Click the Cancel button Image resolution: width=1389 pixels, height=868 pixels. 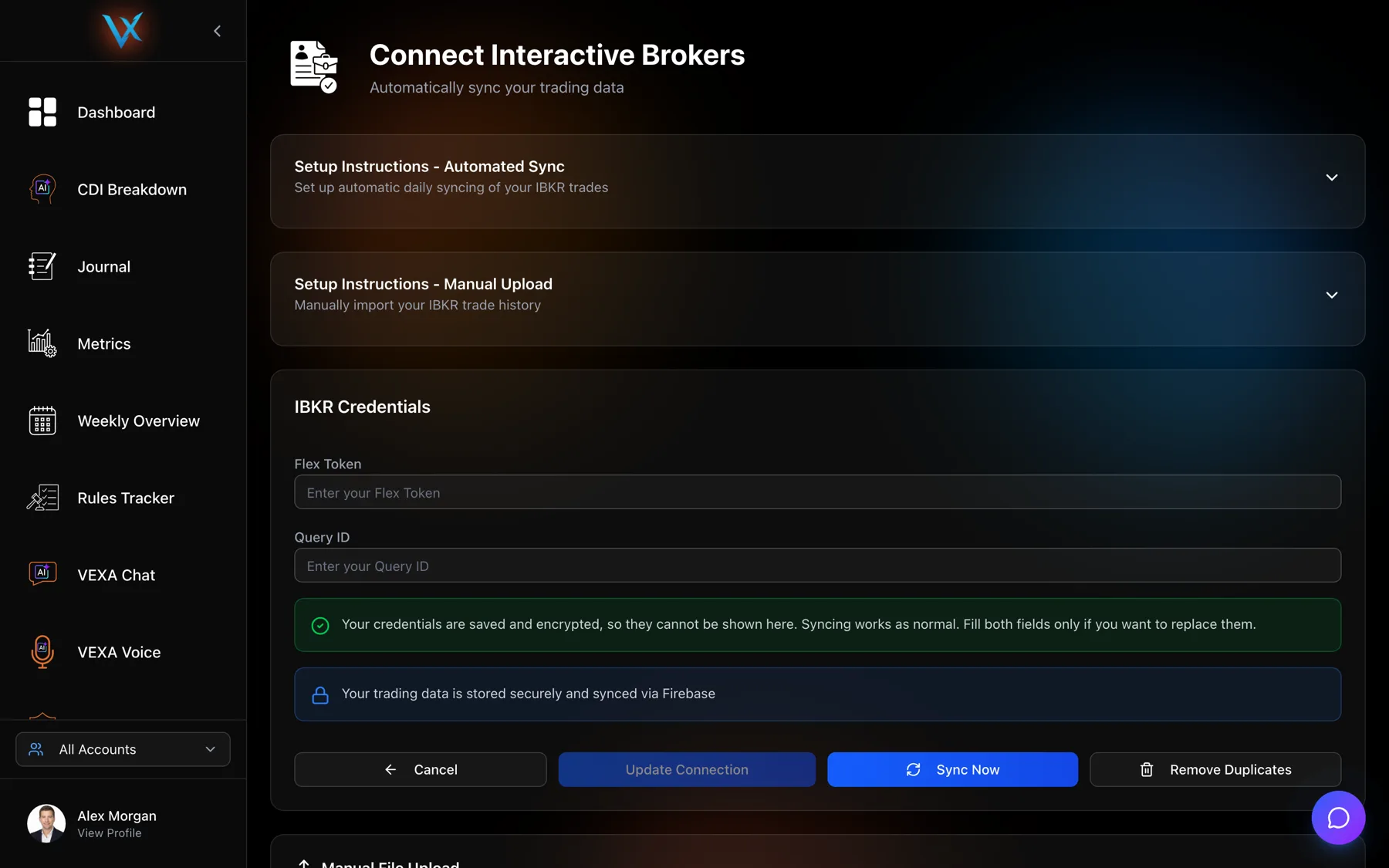[x=421, y=769]
